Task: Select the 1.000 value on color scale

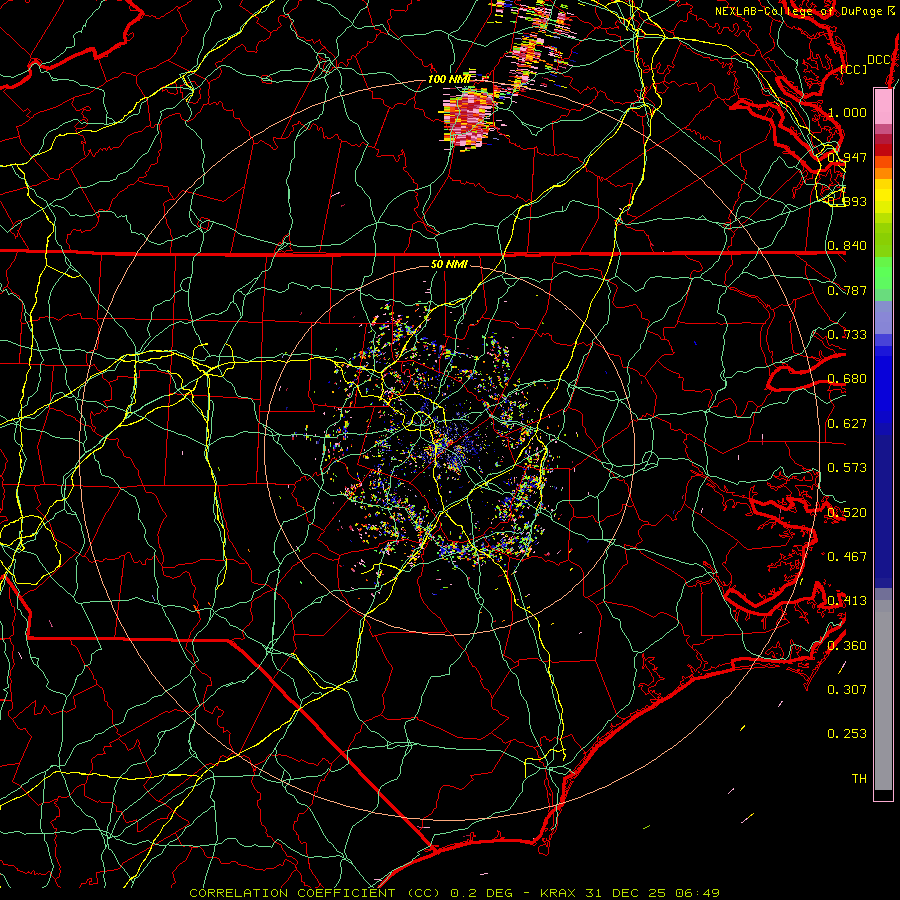Action: point(847,112)
